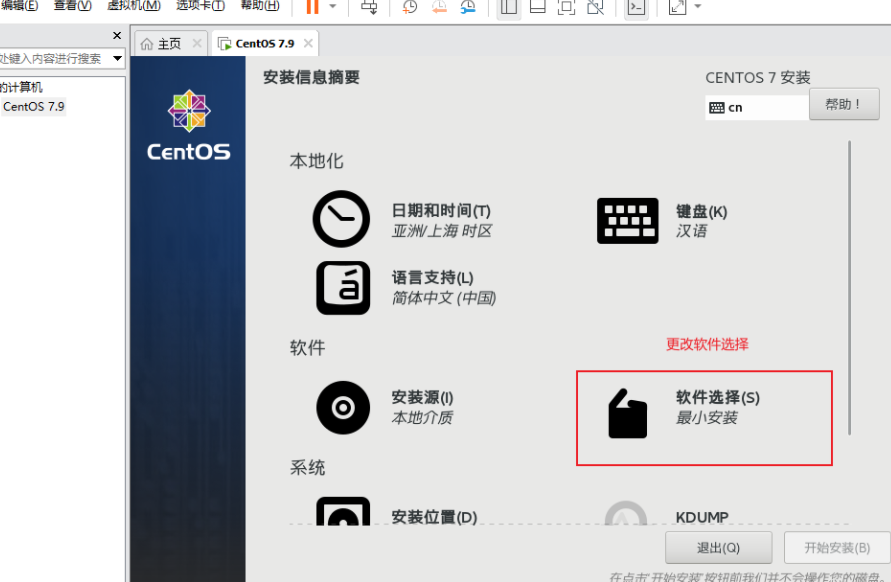Close the CentOS 7.9 tab
Viewport: 891px width, 582px height.
pyautogui.click(x=308, y=43)
